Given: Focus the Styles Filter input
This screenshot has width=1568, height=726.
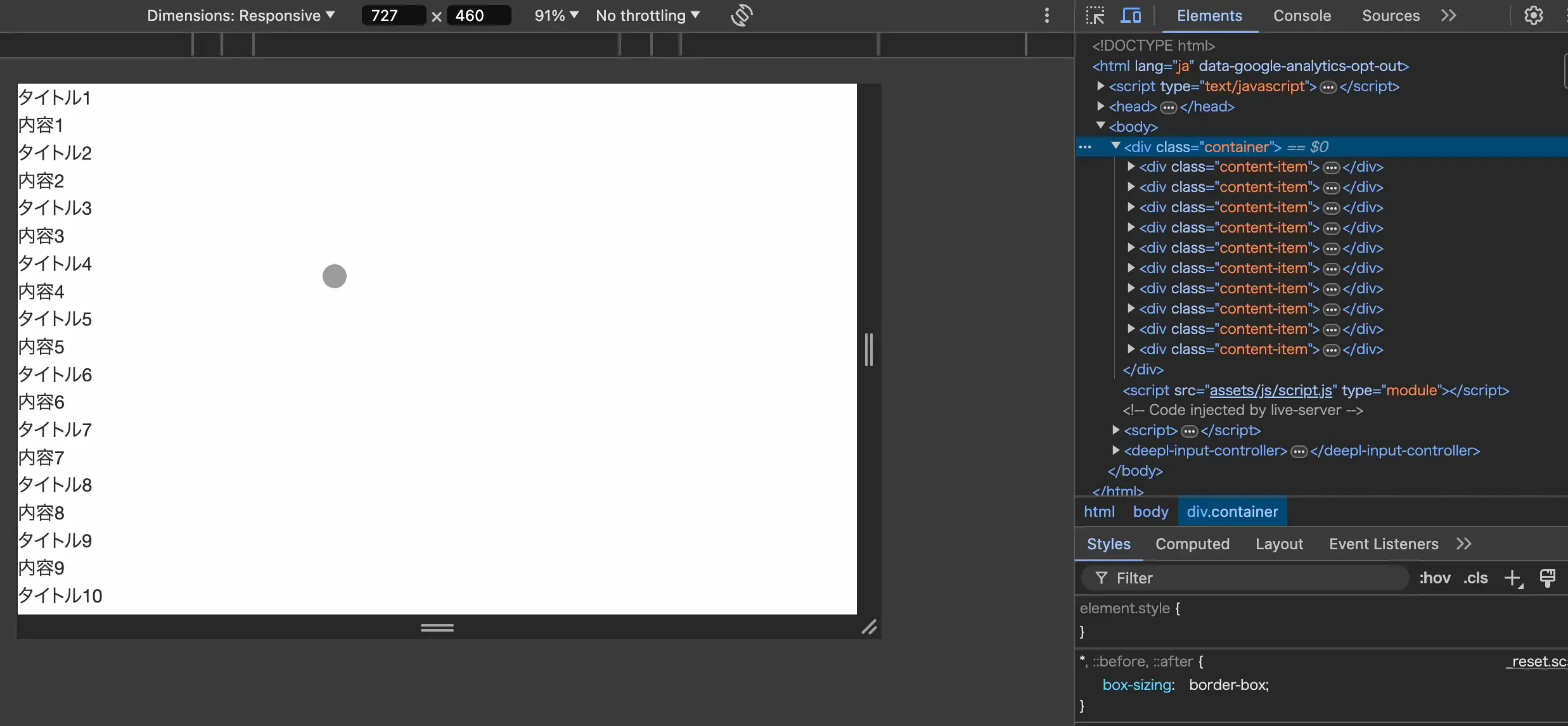Looking at the screenshot, I should point(1245,578).
